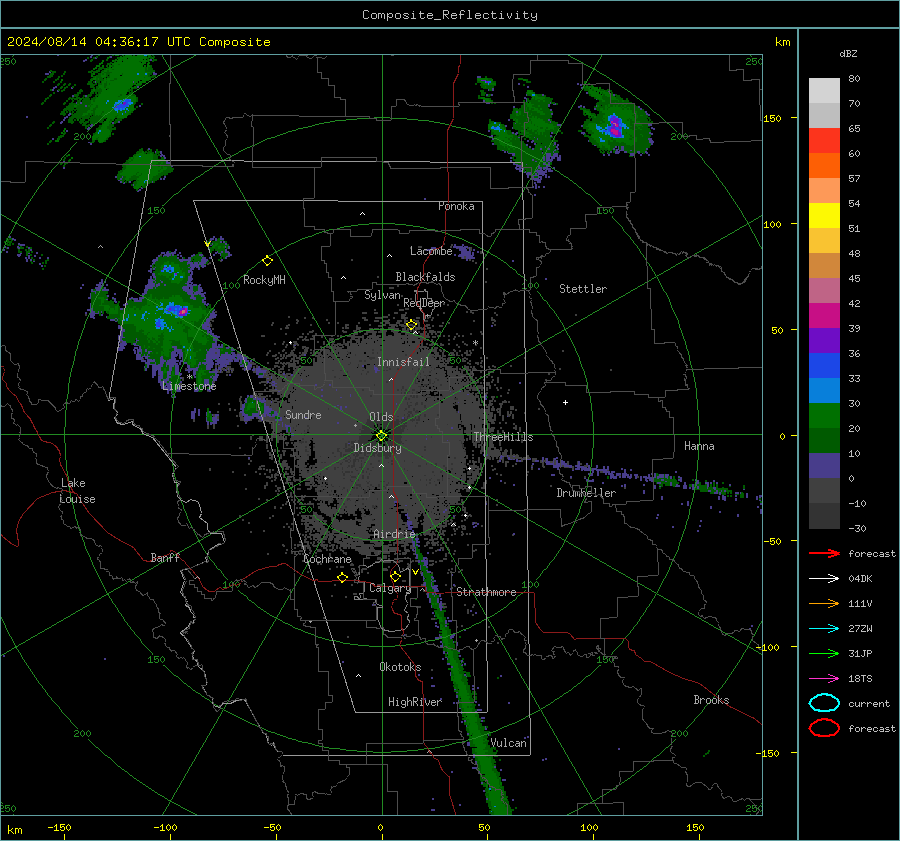The height and width of the screenshot is (841, 900).
Task: Click the Okotoks label
Action: [400, 667]
